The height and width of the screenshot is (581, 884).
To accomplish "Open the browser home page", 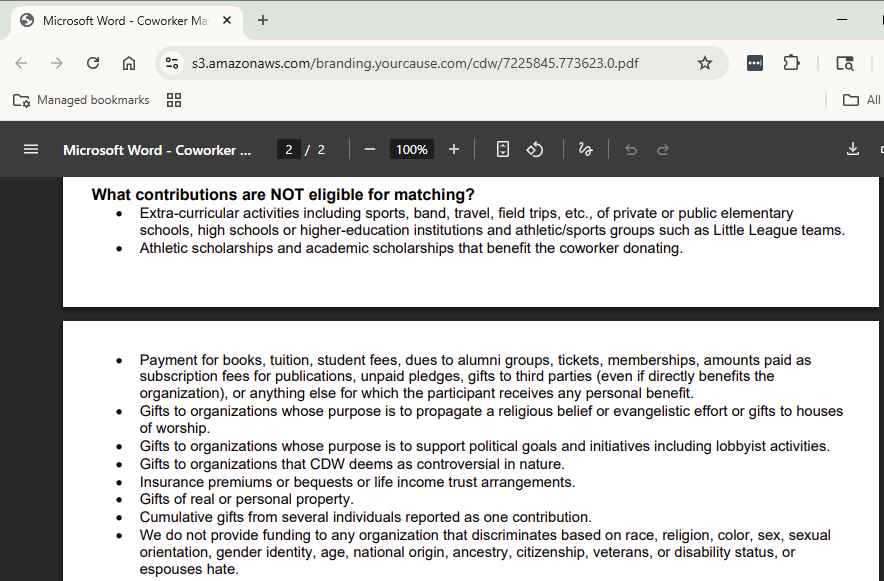I will coord(129,63).
